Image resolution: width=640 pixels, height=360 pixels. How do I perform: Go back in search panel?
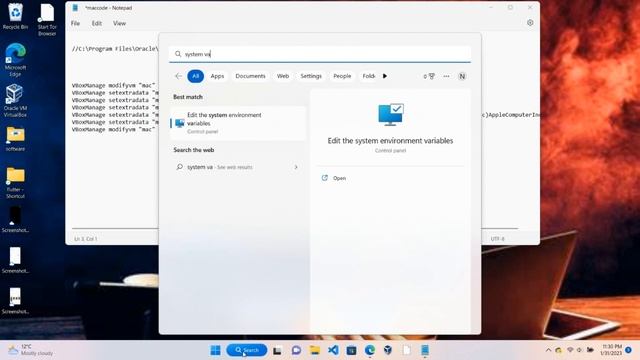[x=178, y=76]
